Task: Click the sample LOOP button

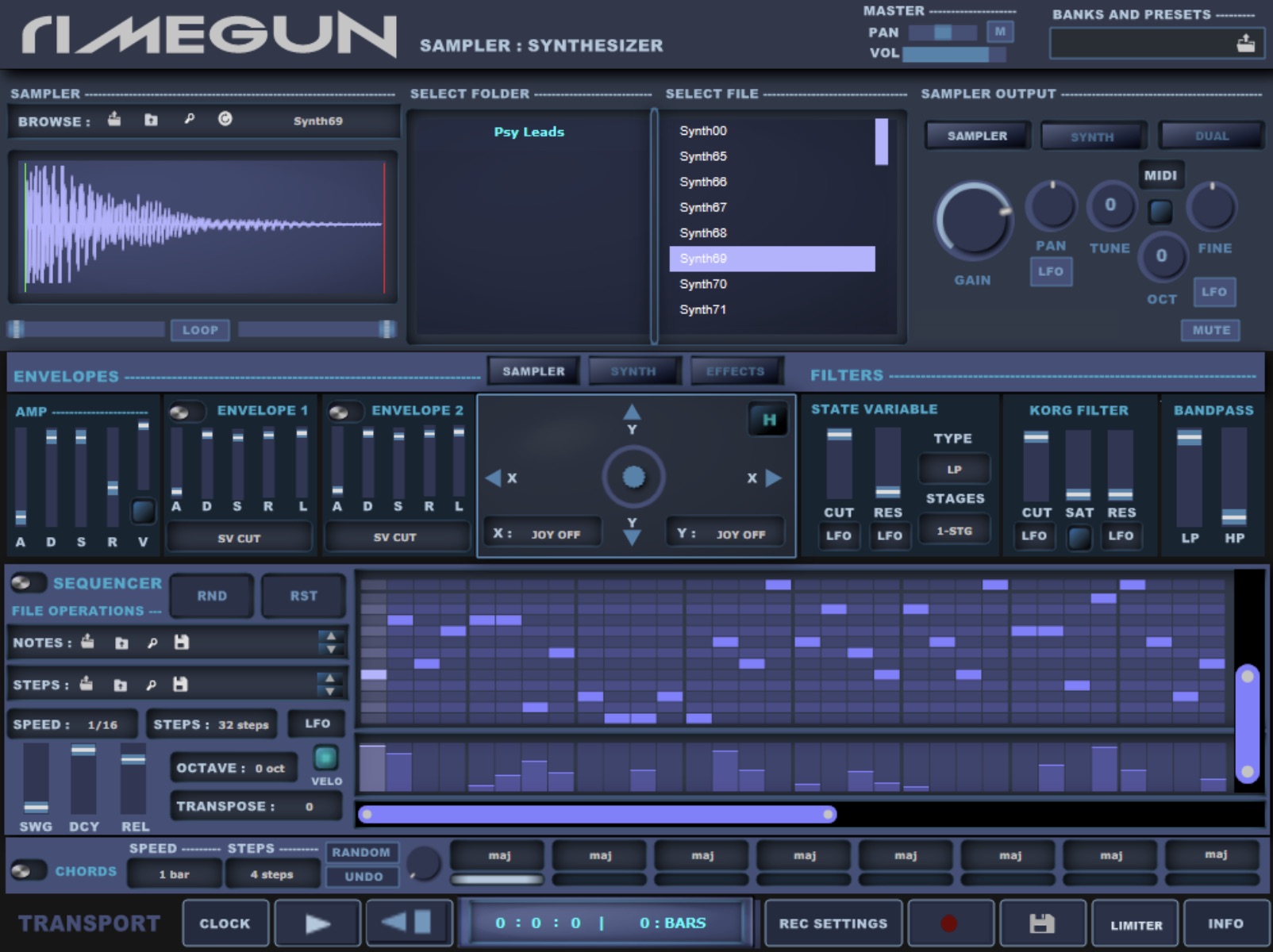Action: pos(200,330)
